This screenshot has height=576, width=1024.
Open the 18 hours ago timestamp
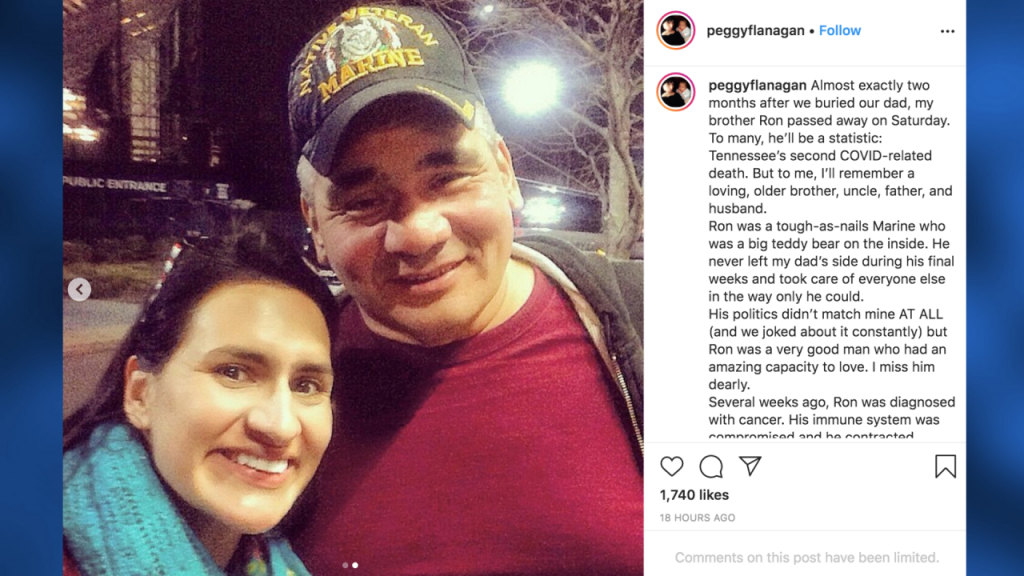click(x=697, y=518)
